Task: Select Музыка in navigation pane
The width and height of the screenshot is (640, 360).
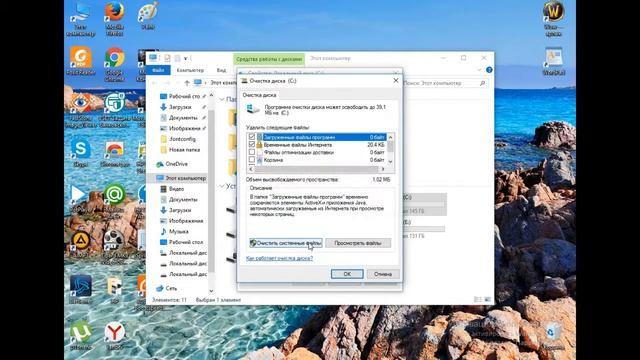Action: [x=178, y=231]
